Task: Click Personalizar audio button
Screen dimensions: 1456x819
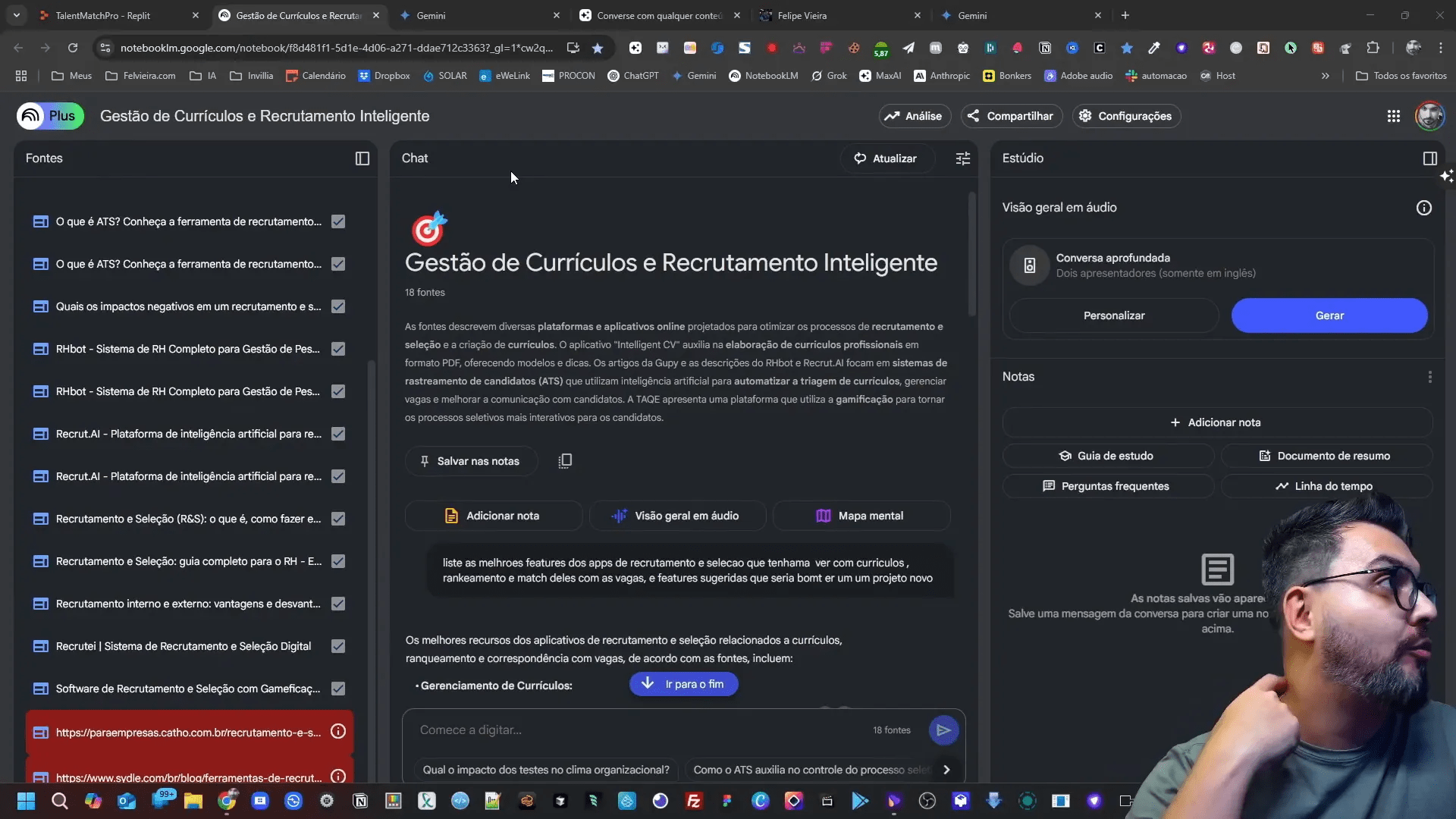Action: pos(1114,315)
